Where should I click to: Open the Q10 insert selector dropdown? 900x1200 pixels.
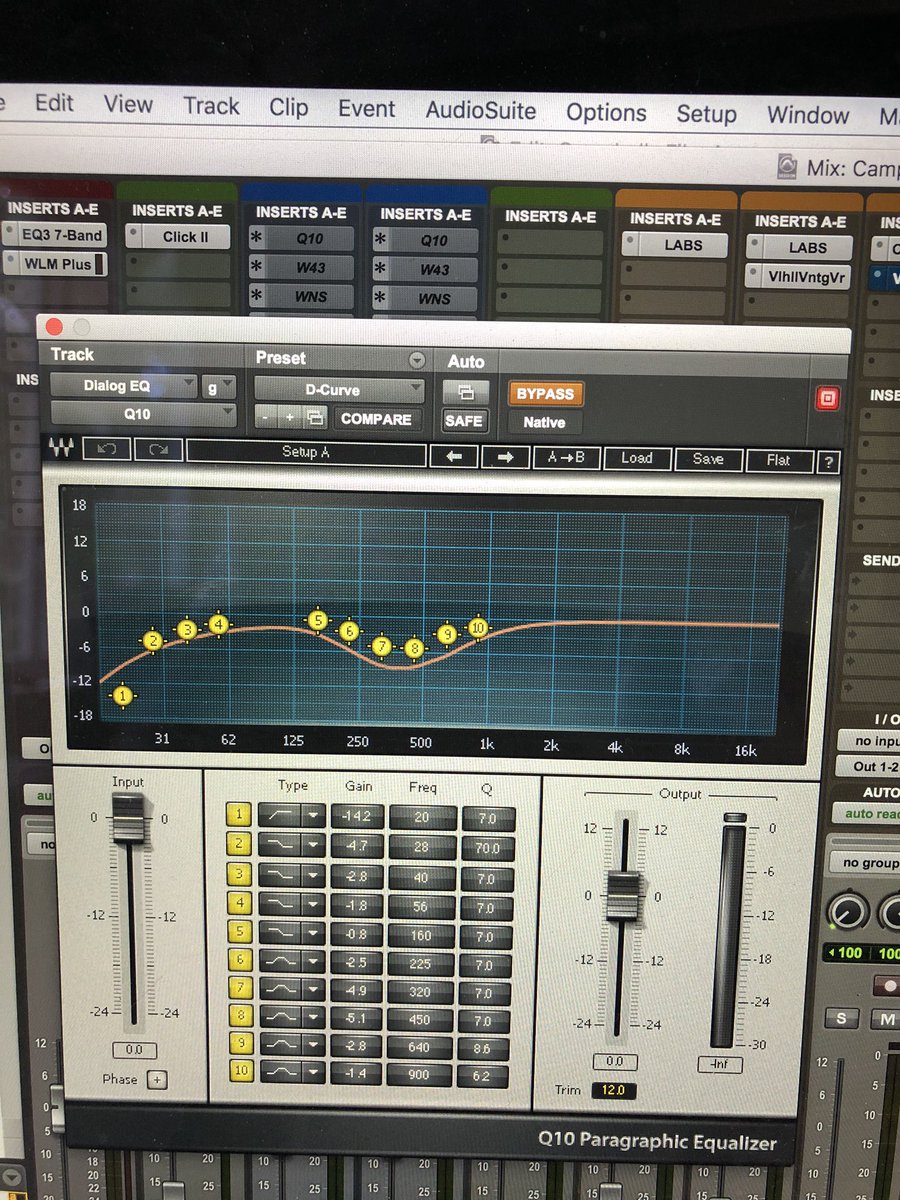click(x=144, y=412)
